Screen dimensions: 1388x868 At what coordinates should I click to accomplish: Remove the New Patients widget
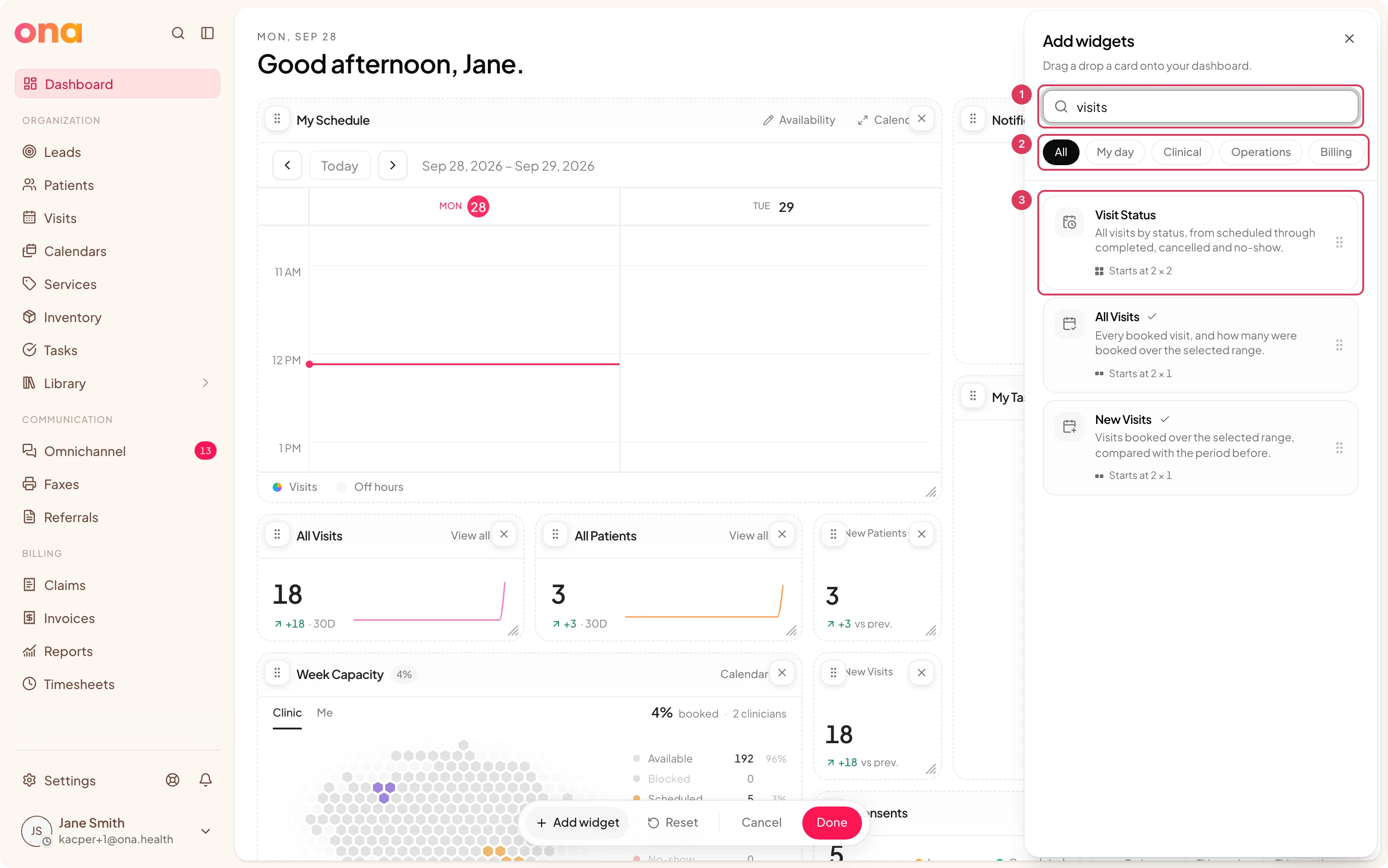click(x=922, y=534)
